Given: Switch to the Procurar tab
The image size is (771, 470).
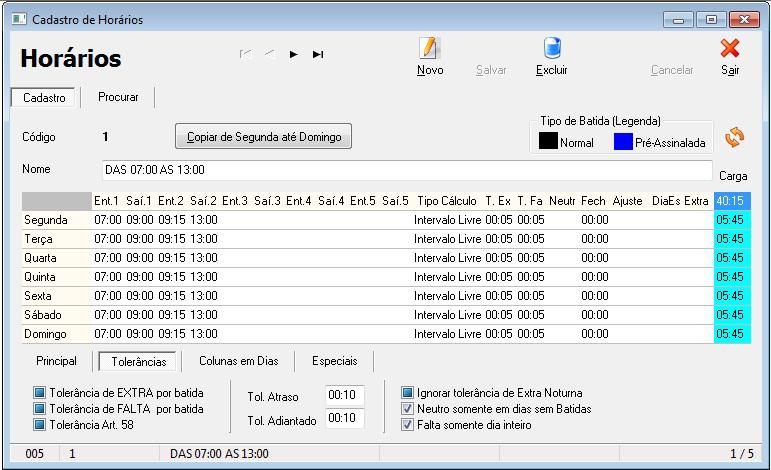Looking at the screenshot, I should [118, 98].
